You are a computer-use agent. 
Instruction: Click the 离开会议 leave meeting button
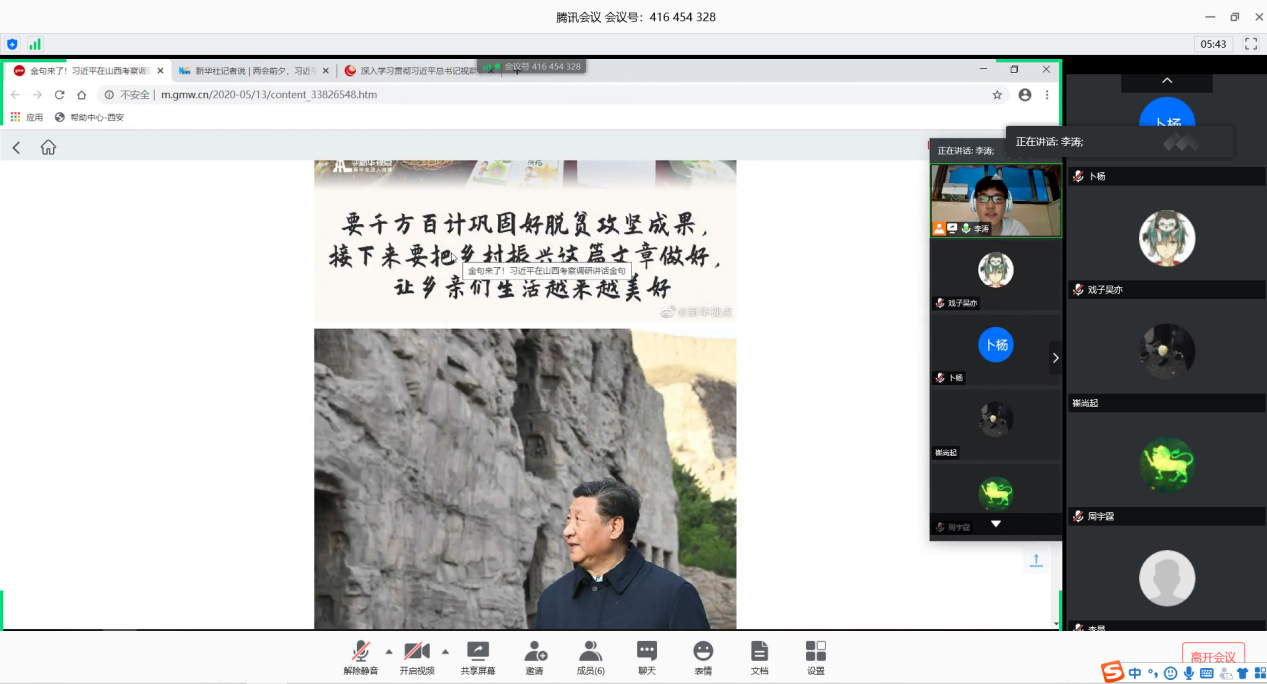[x=1213, y=657]
